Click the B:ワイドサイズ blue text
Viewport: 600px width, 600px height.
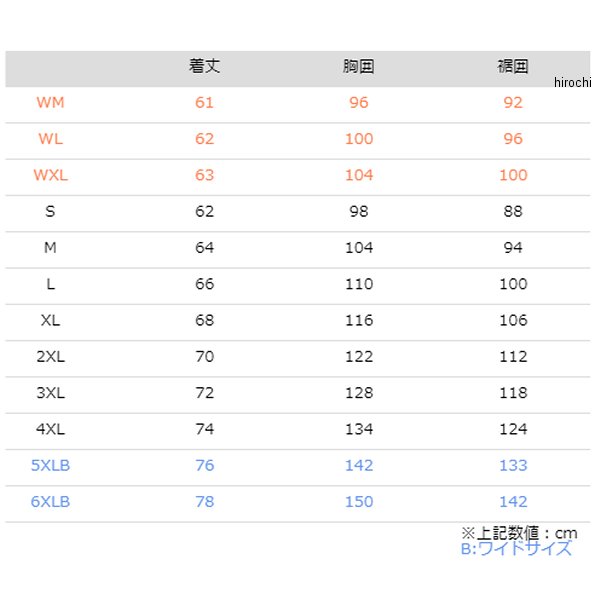tap(516, 548)
